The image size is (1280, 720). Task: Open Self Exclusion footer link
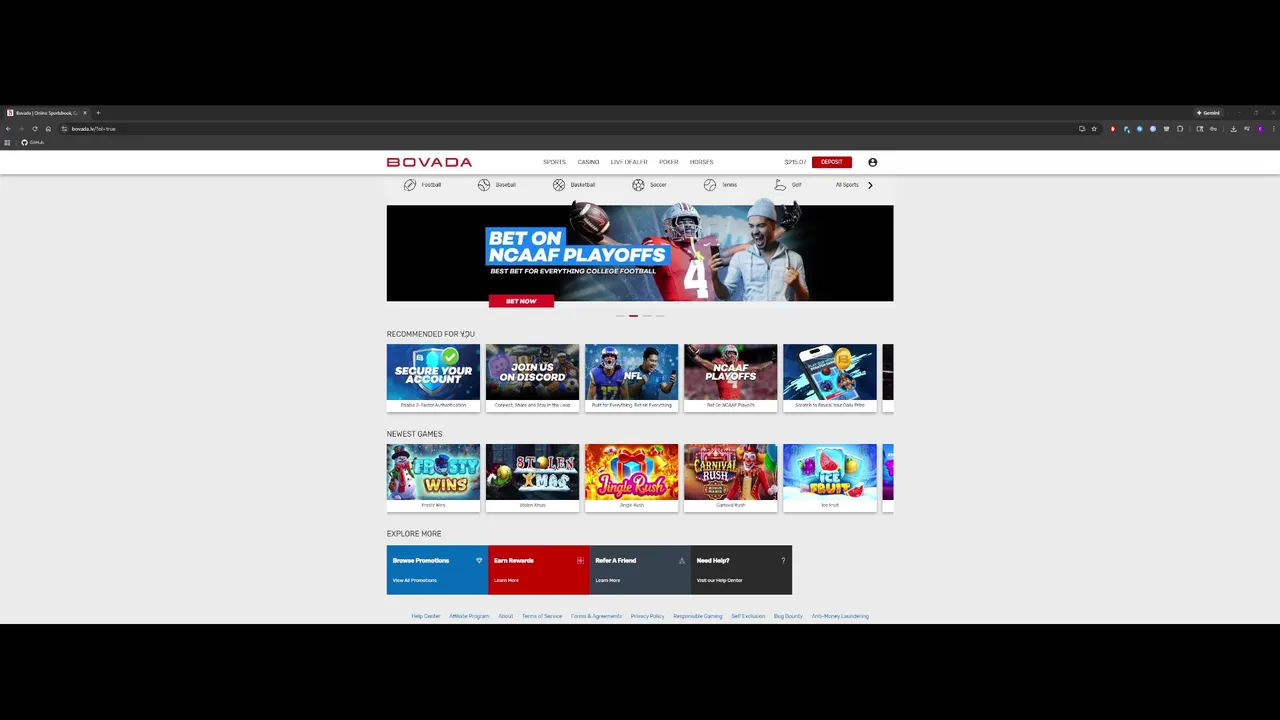click(x=748, y=616)
